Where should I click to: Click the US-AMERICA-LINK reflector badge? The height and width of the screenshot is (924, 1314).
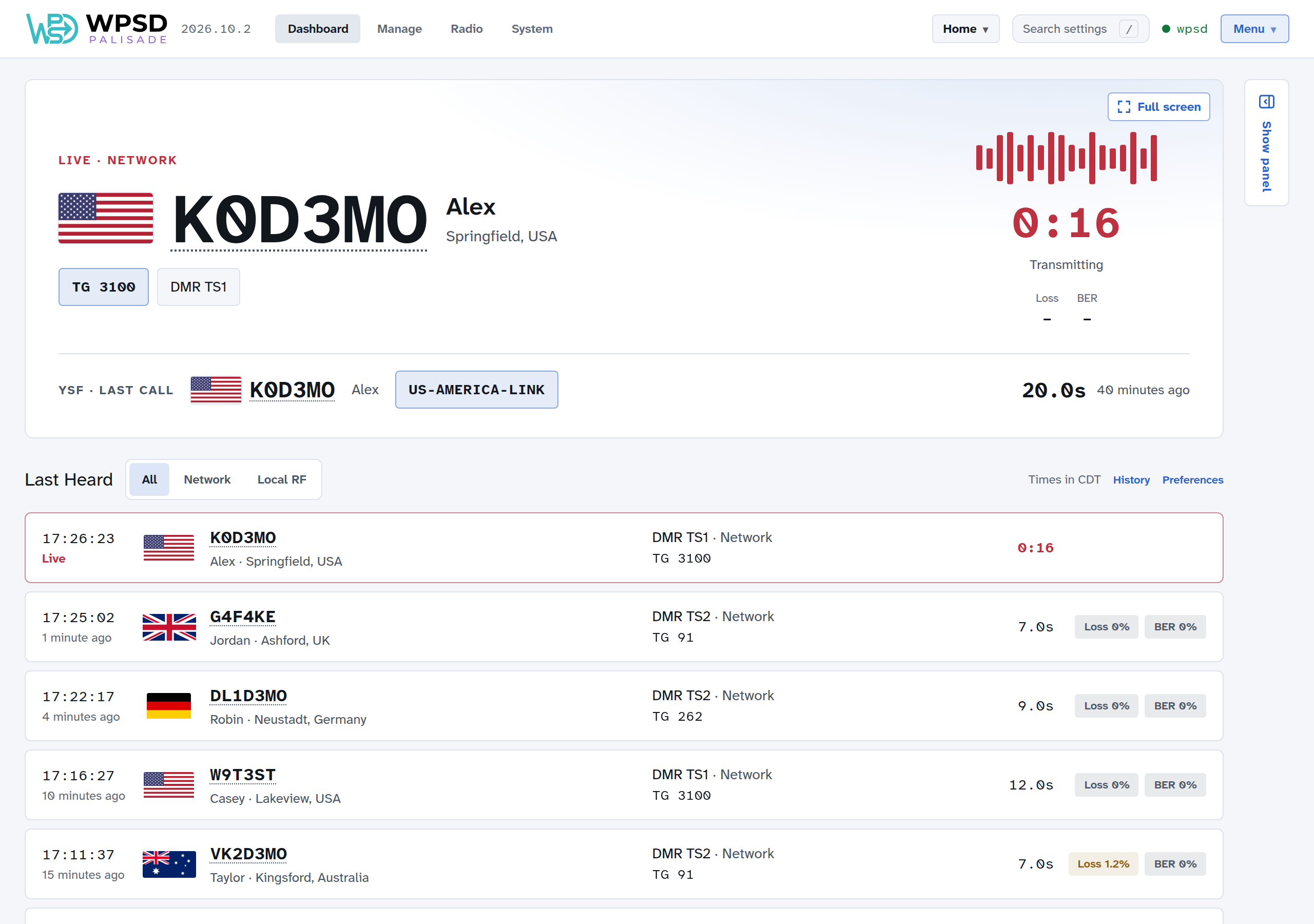pyautogui.click(x=476, y=390)
